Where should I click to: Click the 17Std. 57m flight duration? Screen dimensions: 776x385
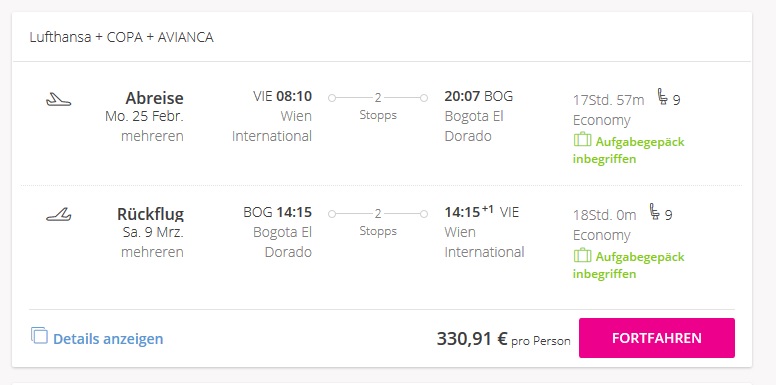[609, 100]
